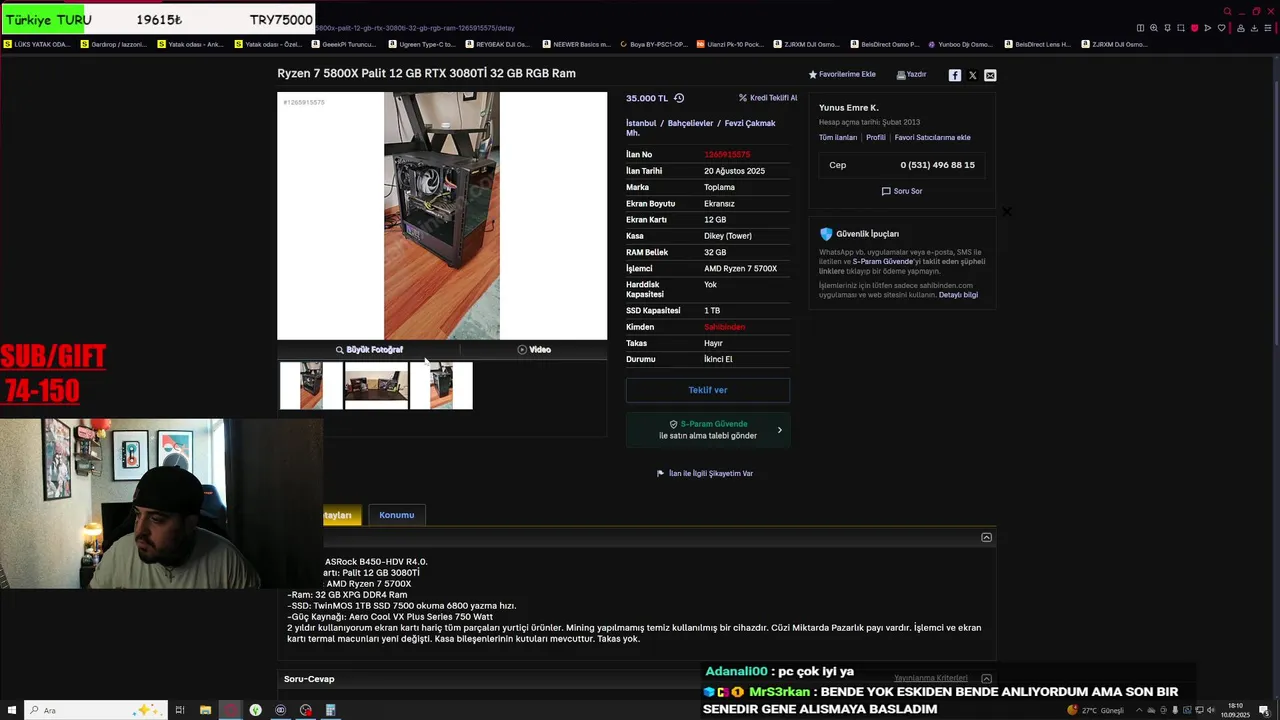Click 20 Ağustos 2025 listing date
This screenshot has width=1280, height=720.
click(x=734, y=171)
